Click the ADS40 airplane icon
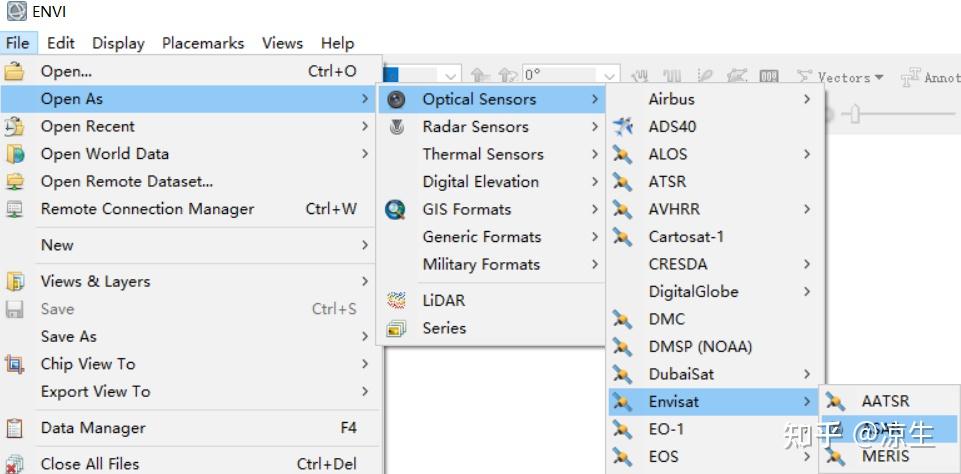961x474 pixels. (624, 127)
